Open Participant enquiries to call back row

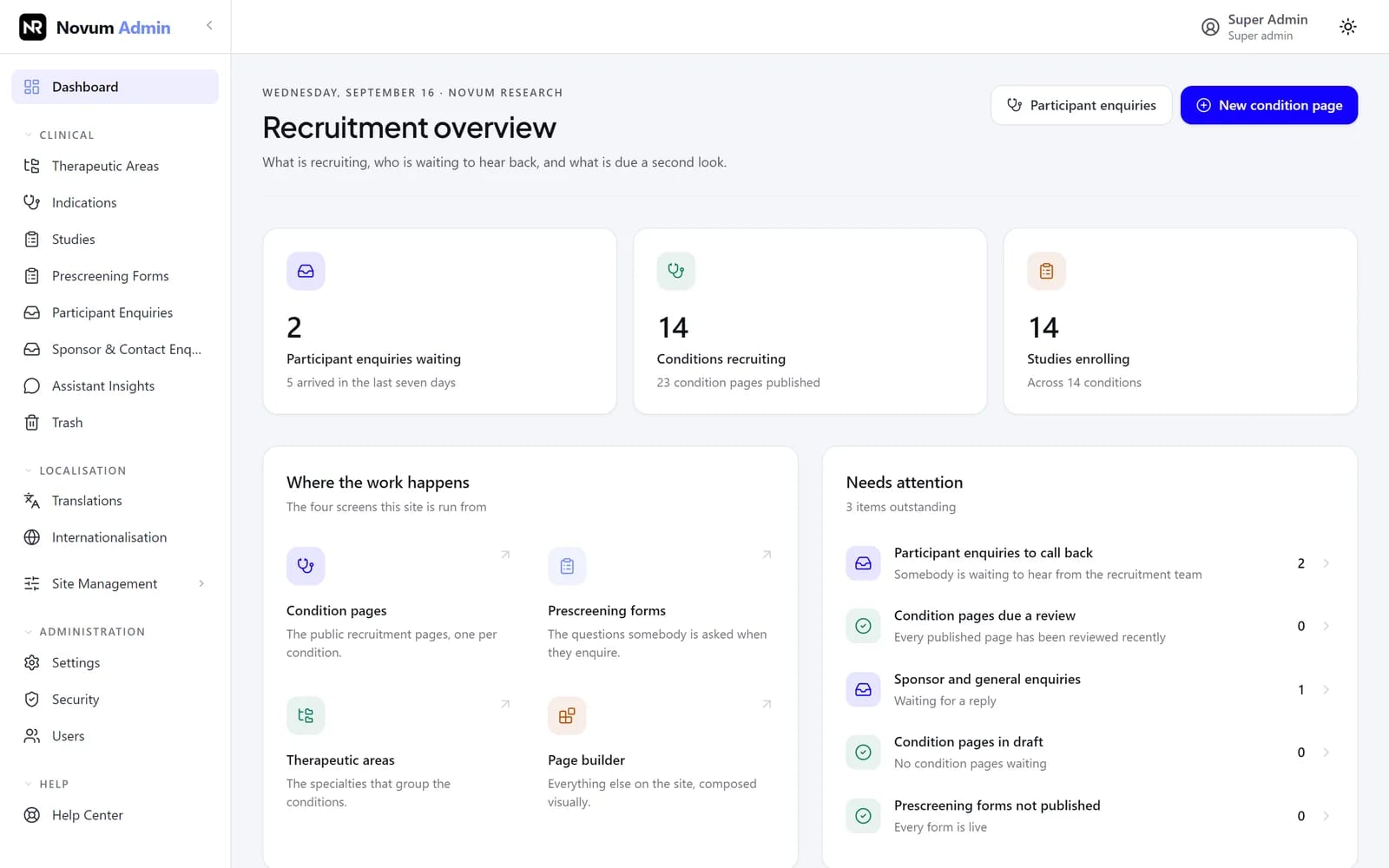click(1089, 563)
